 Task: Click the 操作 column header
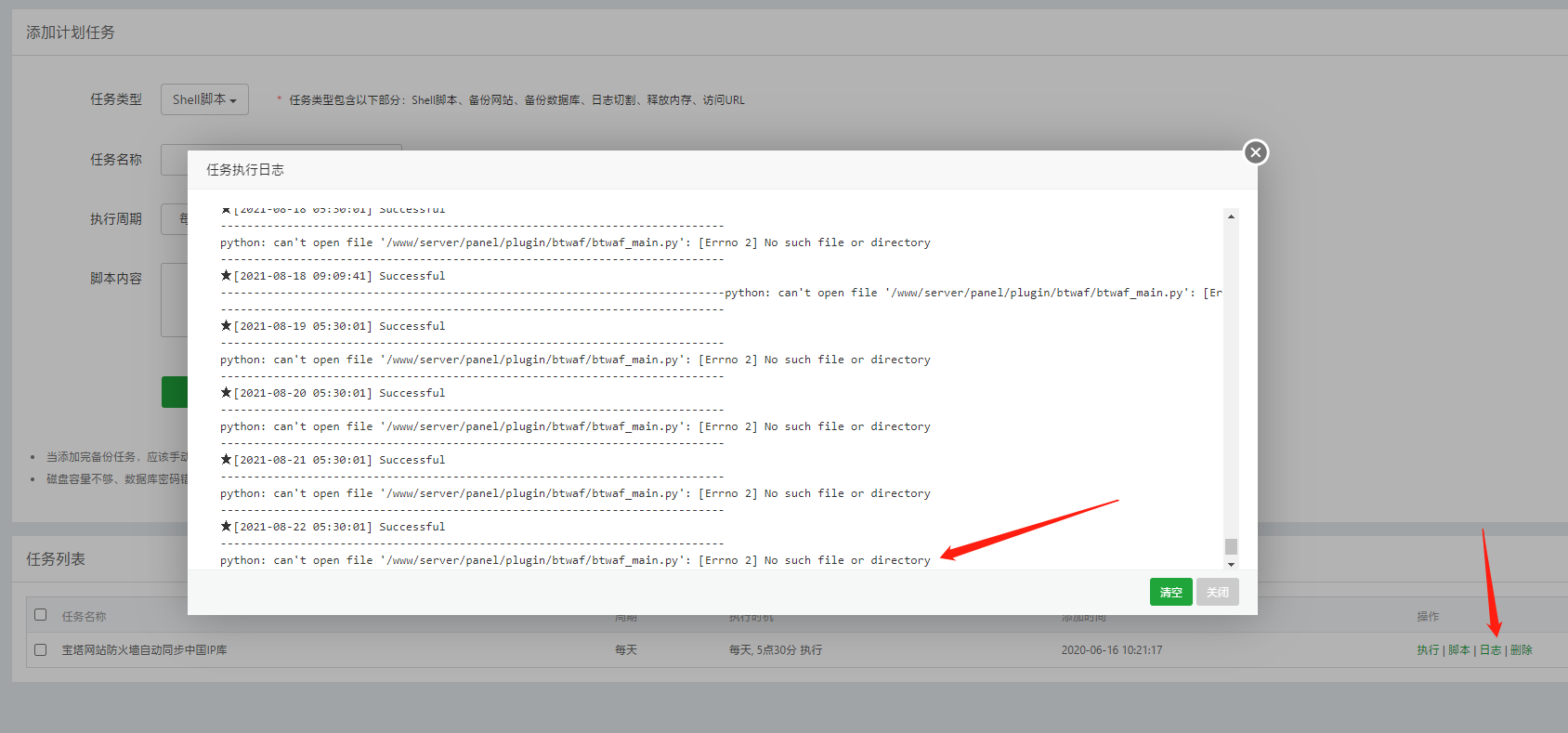[1428, 616]
